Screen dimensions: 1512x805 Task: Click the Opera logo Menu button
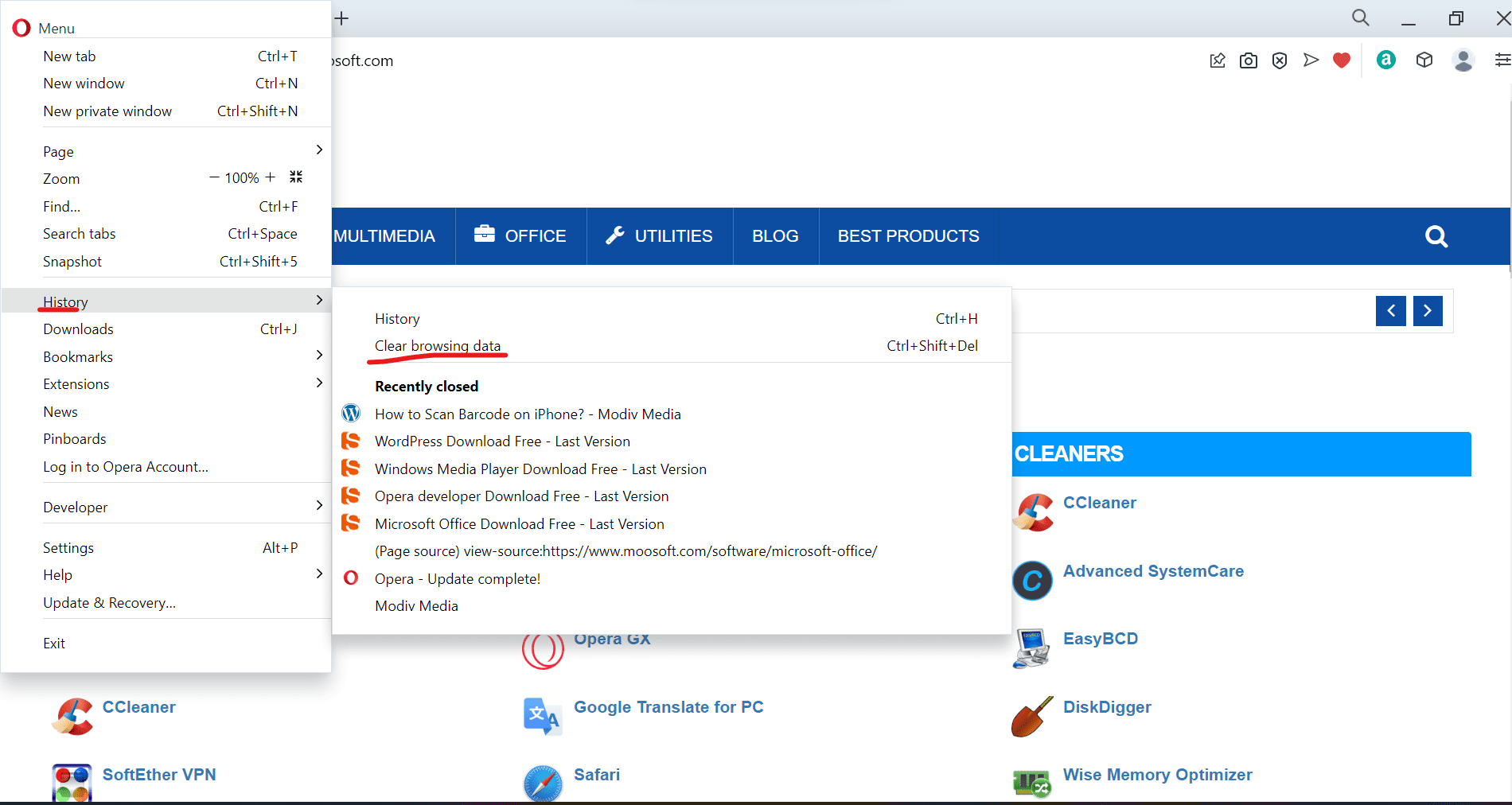click(x=44, y=28)
